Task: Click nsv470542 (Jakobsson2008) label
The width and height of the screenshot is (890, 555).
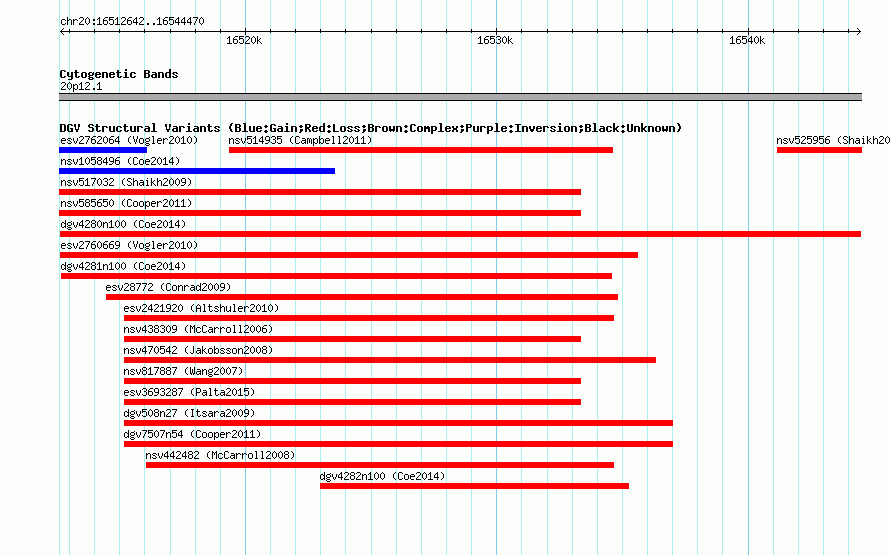Action: click(x=198, y=350)
